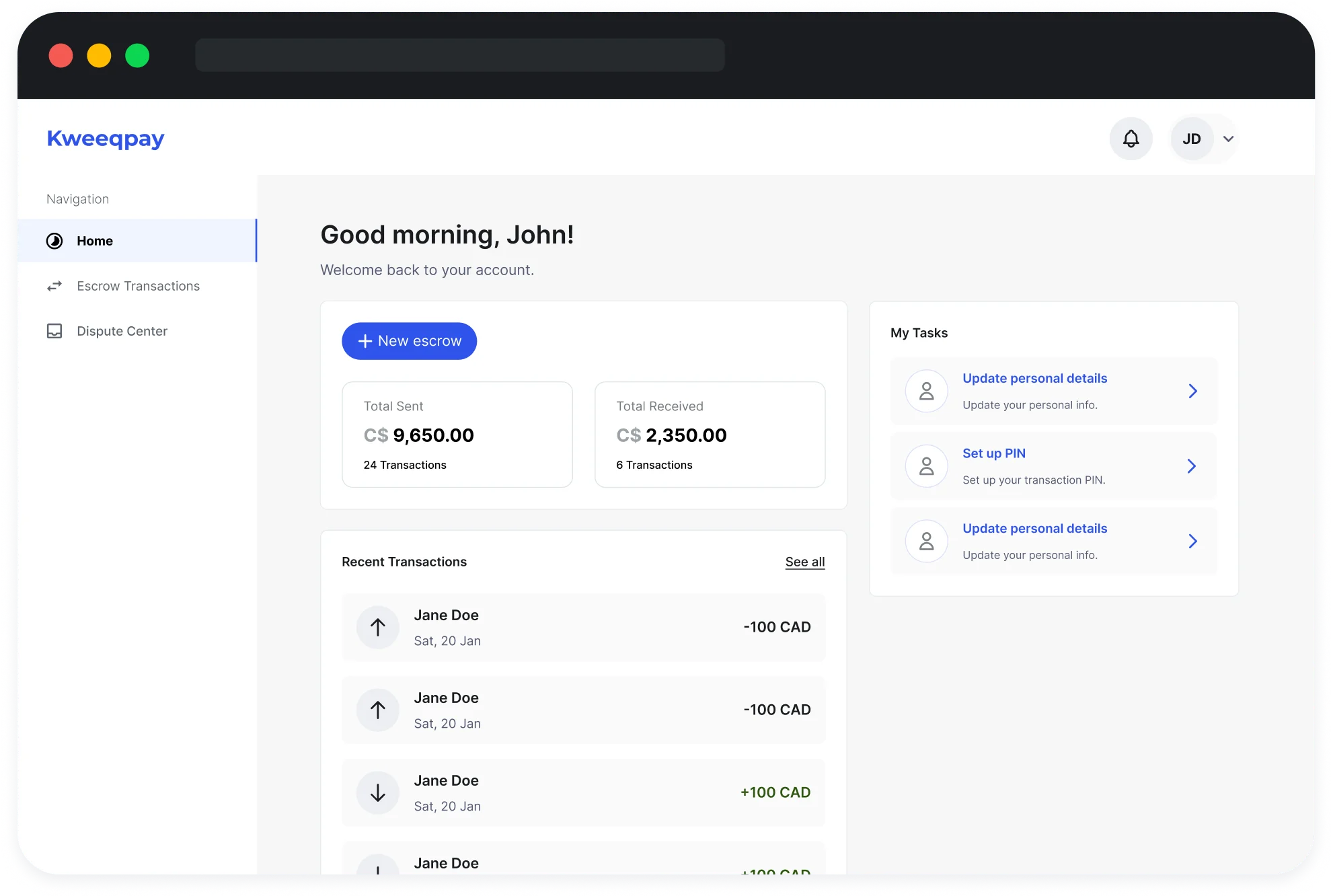Click the Dispute Center icon
This screenshot has height=896, width=1331.
point(54,330)
